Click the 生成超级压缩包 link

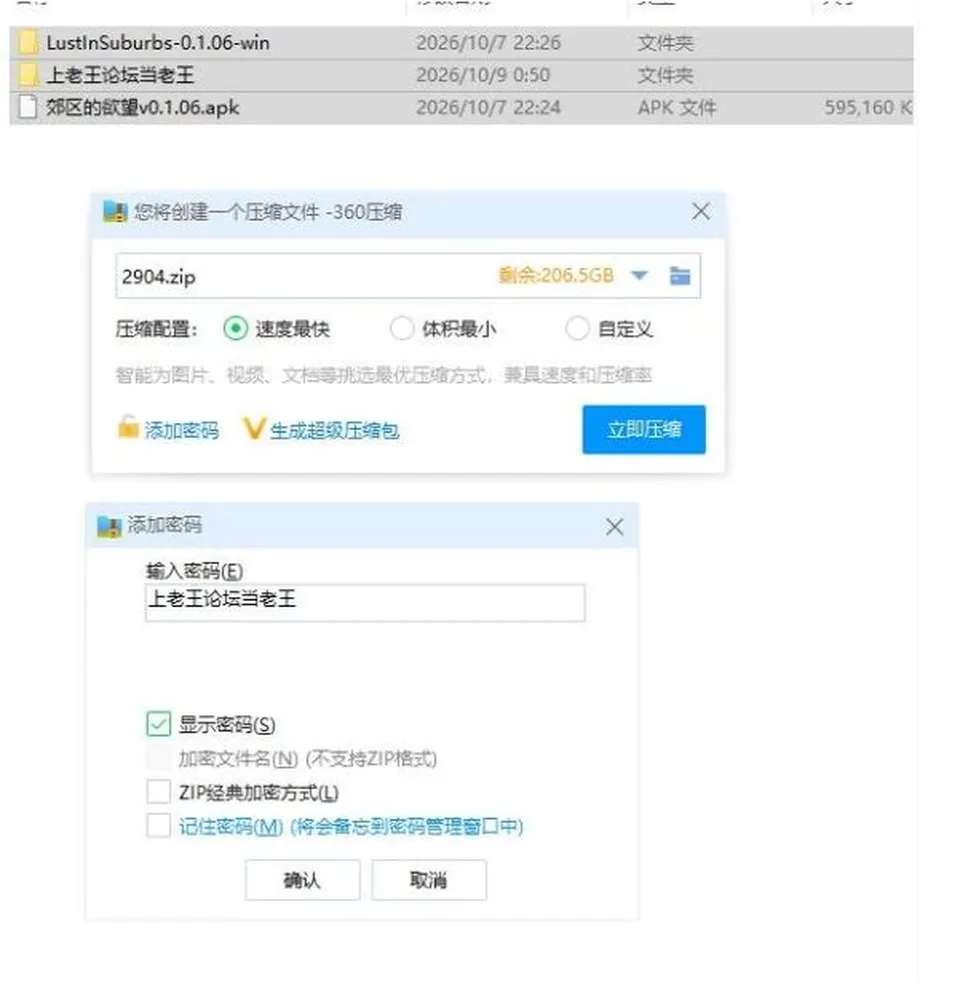335,431
